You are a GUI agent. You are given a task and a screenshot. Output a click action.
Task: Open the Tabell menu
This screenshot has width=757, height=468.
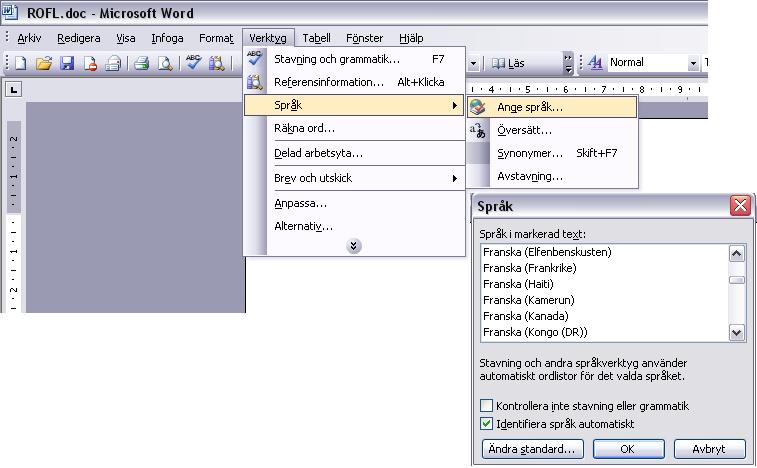[x=316, y=38]
